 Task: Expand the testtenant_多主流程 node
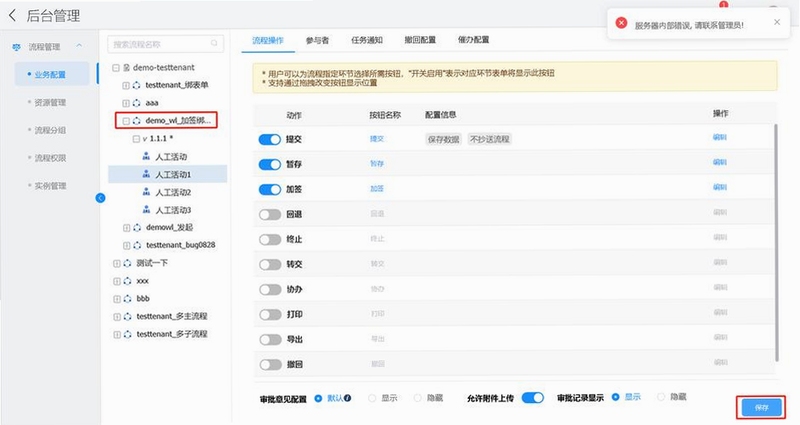(116, 317)
